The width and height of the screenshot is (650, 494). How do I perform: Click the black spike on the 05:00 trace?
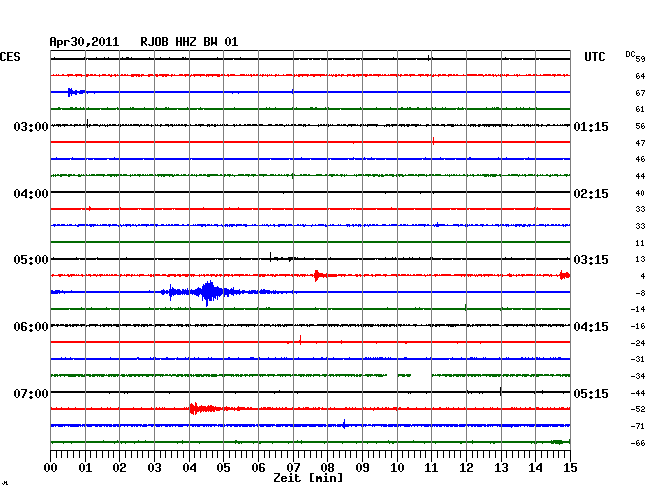click(271, 257)
